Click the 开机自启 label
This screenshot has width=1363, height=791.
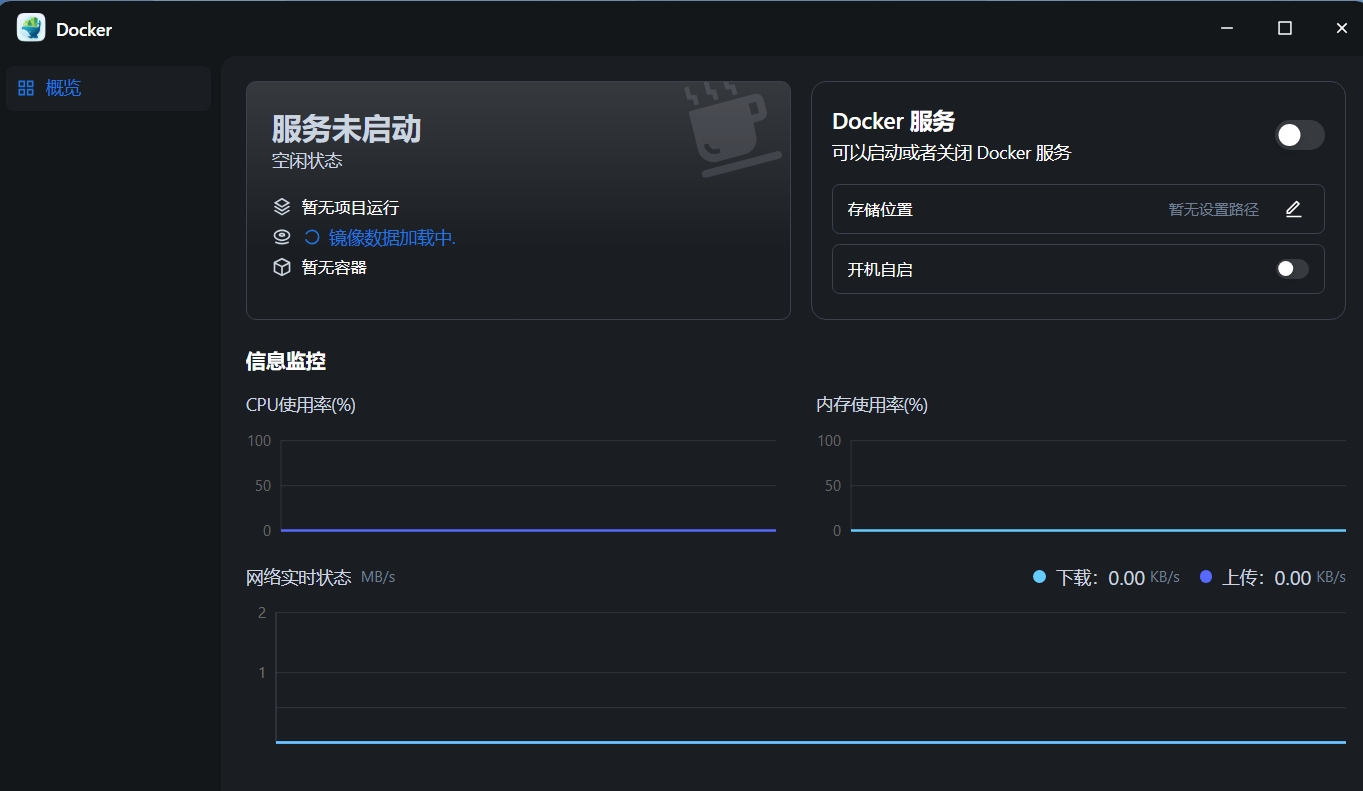pyautogui.click(x=880, y=270)
